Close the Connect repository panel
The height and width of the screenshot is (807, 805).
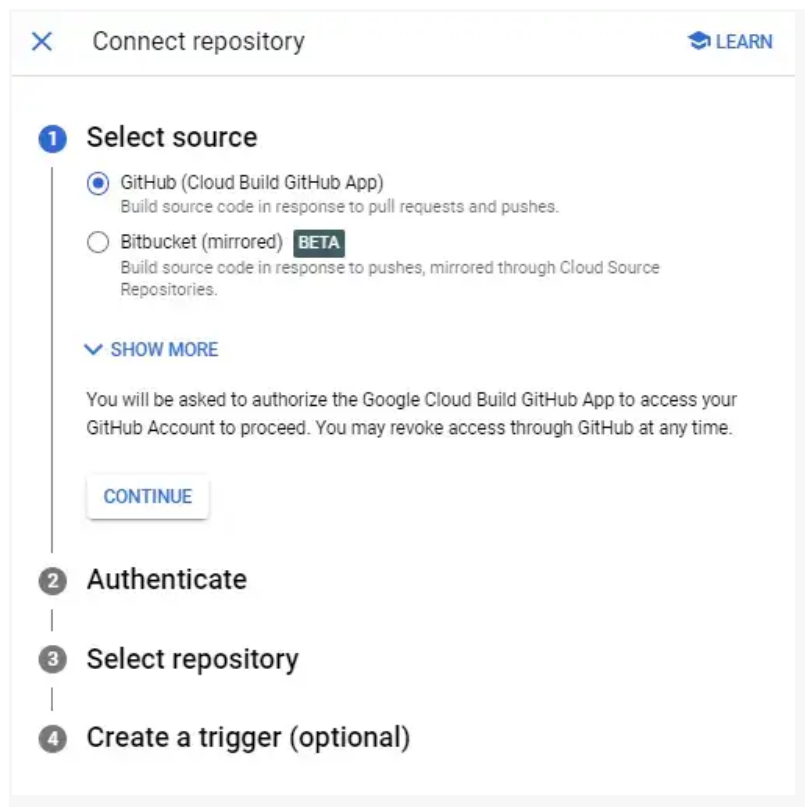point(42,42)
